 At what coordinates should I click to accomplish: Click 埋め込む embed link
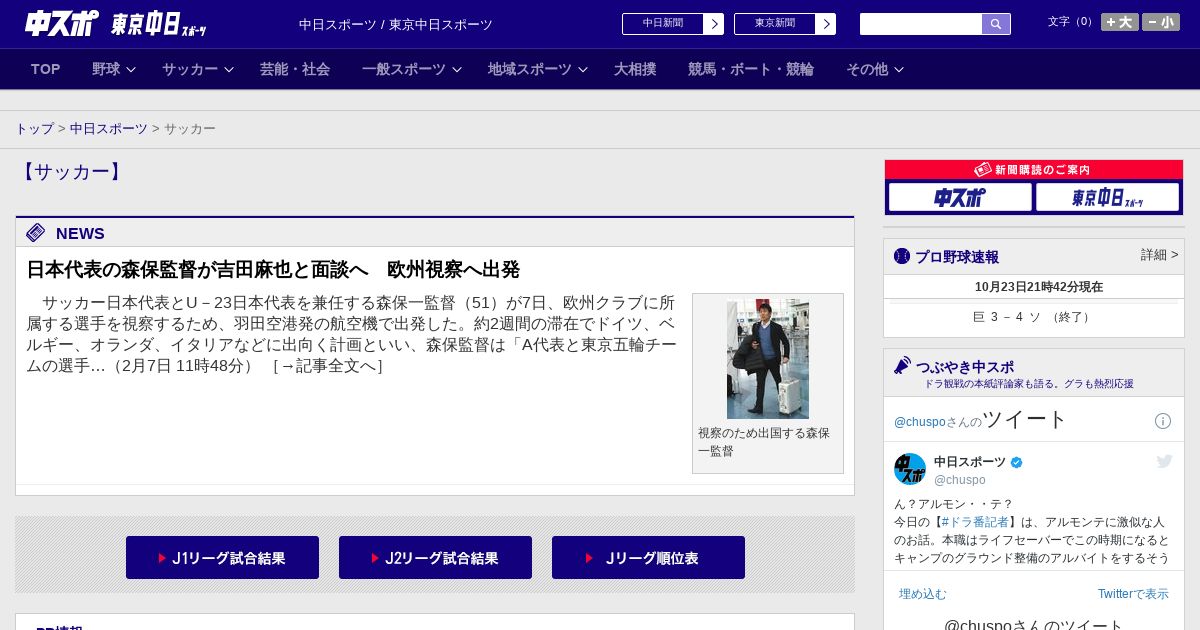click(x=922, y=594)
